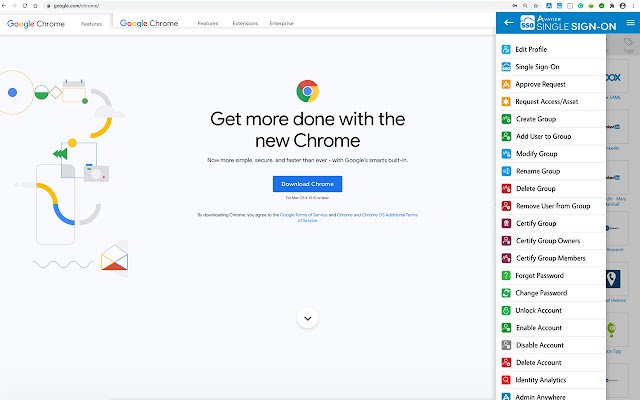
Task: Click the Certify Group icon
Action: (506, 223)
